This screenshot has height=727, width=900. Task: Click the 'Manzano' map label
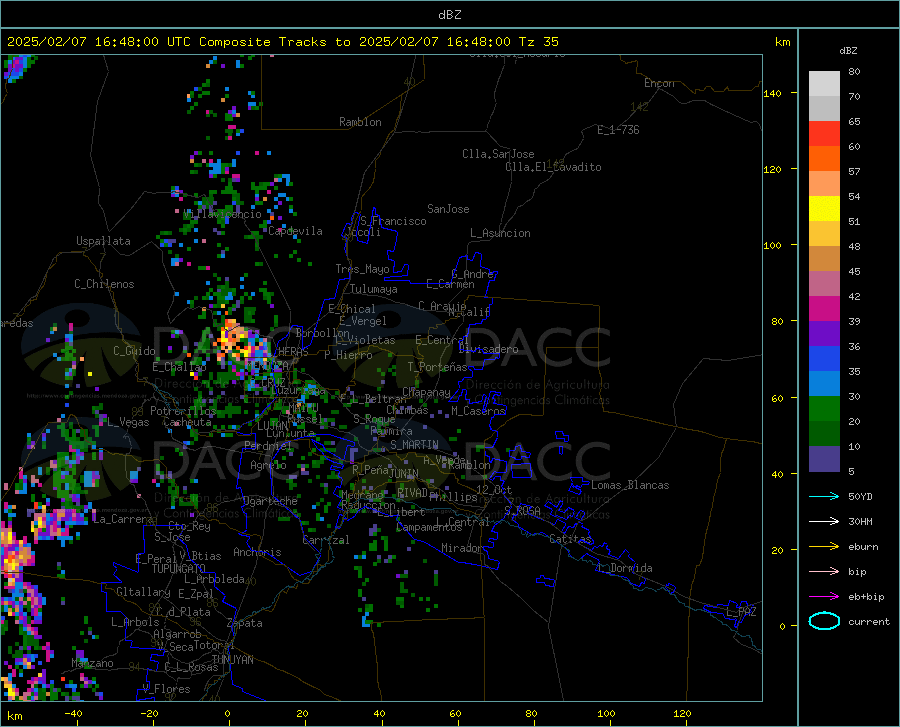click(92, 663)
